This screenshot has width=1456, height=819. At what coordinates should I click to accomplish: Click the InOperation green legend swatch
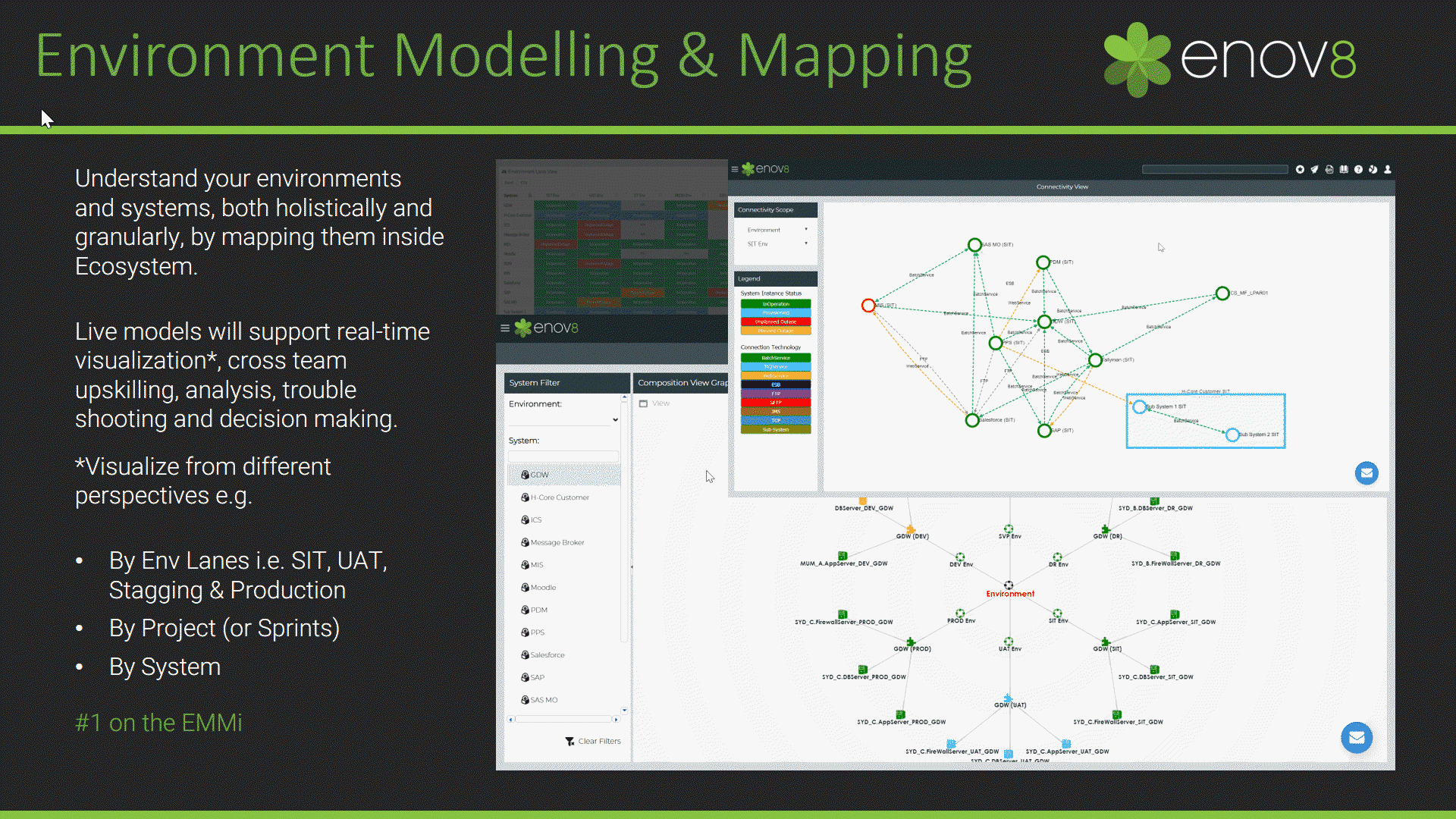point(776,304)
